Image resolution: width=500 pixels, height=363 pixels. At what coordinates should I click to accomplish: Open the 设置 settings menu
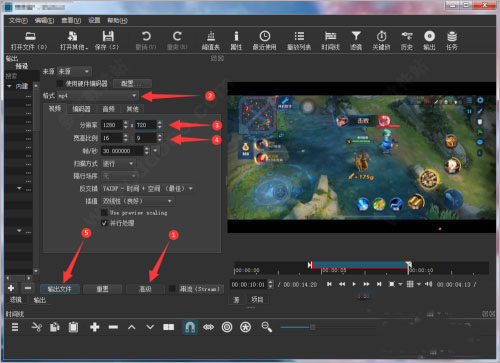94,21
